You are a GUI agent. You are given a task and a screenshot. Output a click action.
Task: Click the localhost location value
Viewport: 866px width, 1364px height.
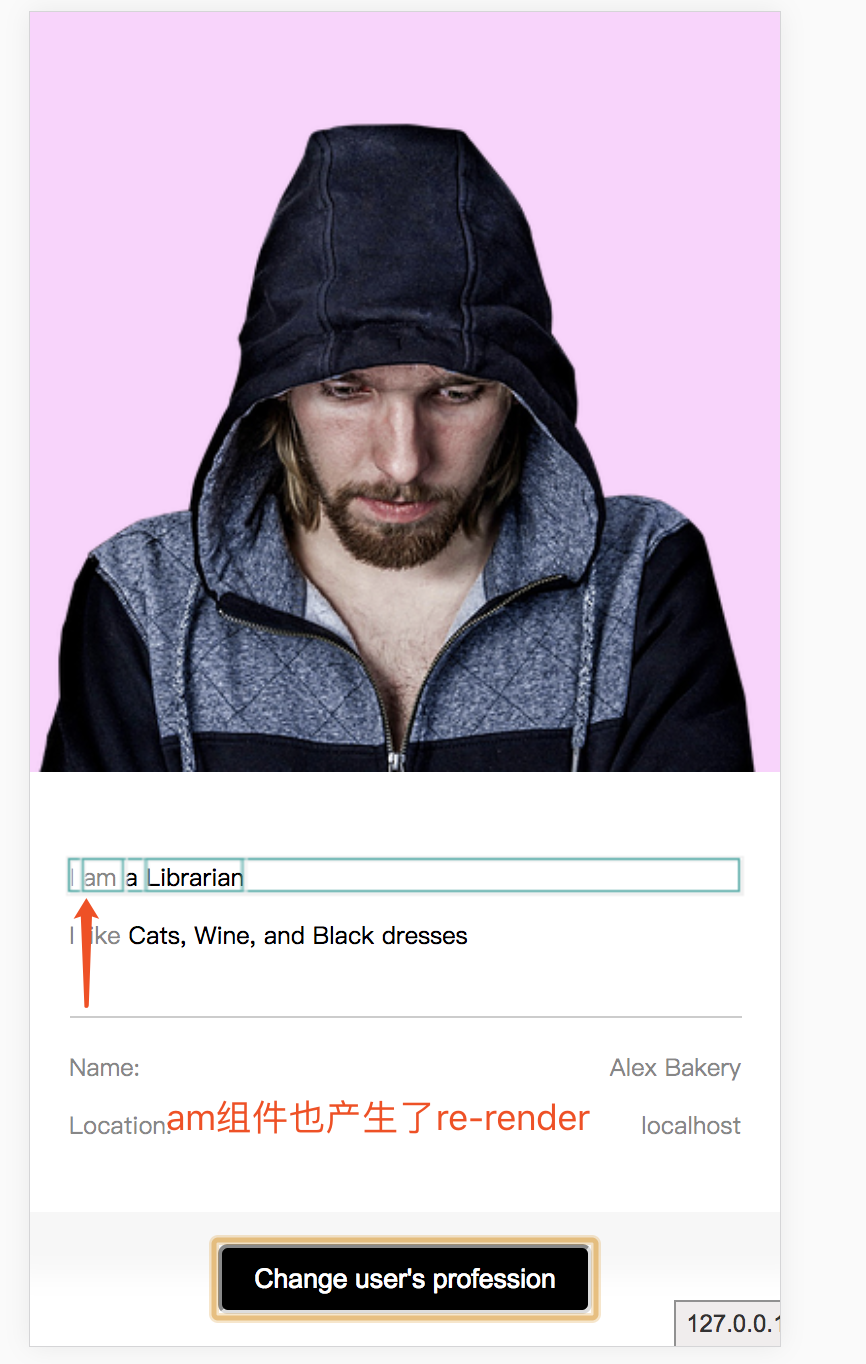pyautogui.click(x=691, y=1126)
